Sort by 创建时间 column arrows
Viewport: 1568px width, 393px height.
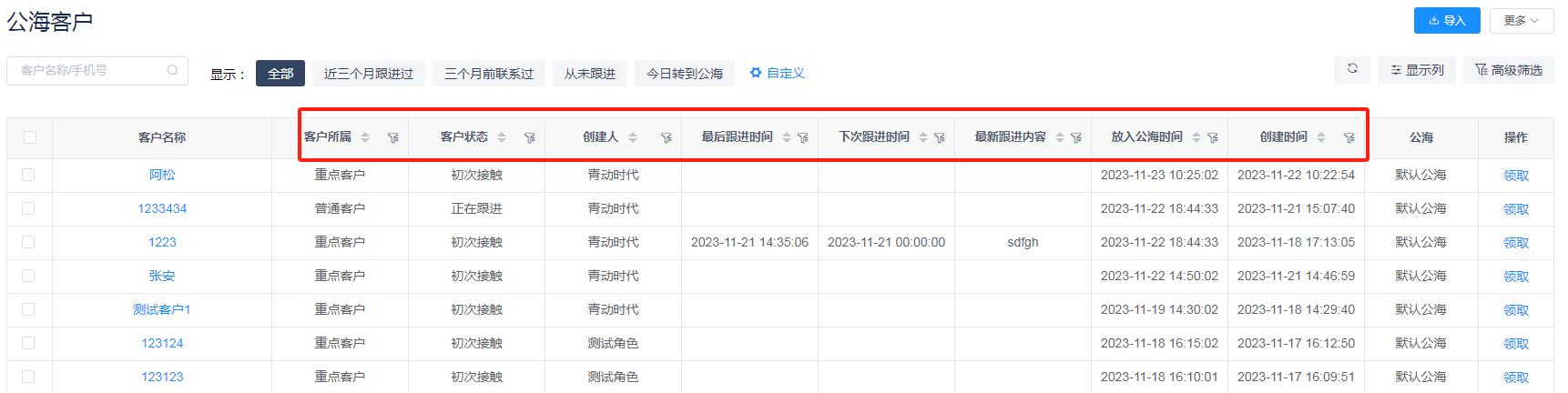(1321, 137)
